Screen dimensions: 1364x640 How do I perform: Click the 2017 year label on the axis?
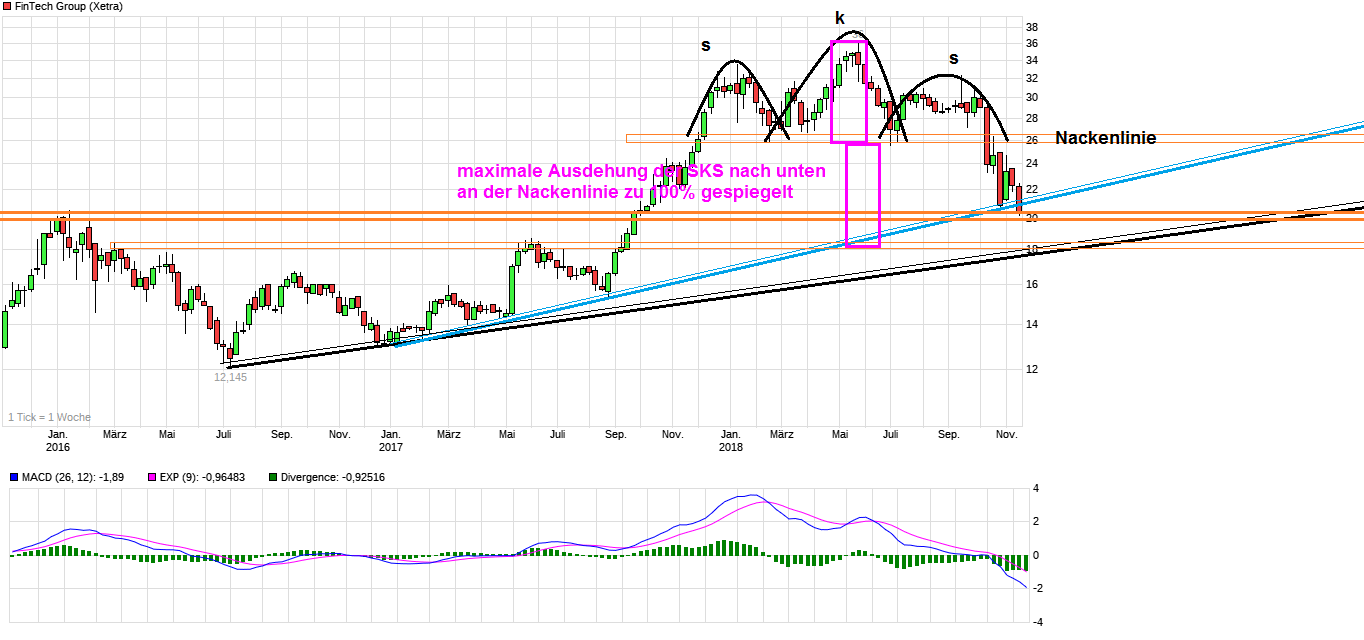[390, 447]
